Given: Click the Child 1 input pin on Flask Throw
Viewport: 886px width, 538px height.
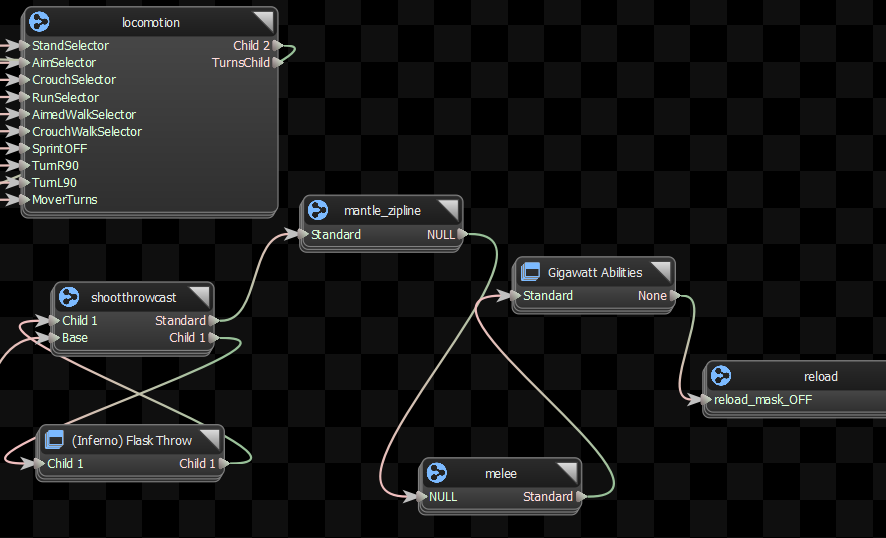Looking at the screenshot, I should pos(40,463).
